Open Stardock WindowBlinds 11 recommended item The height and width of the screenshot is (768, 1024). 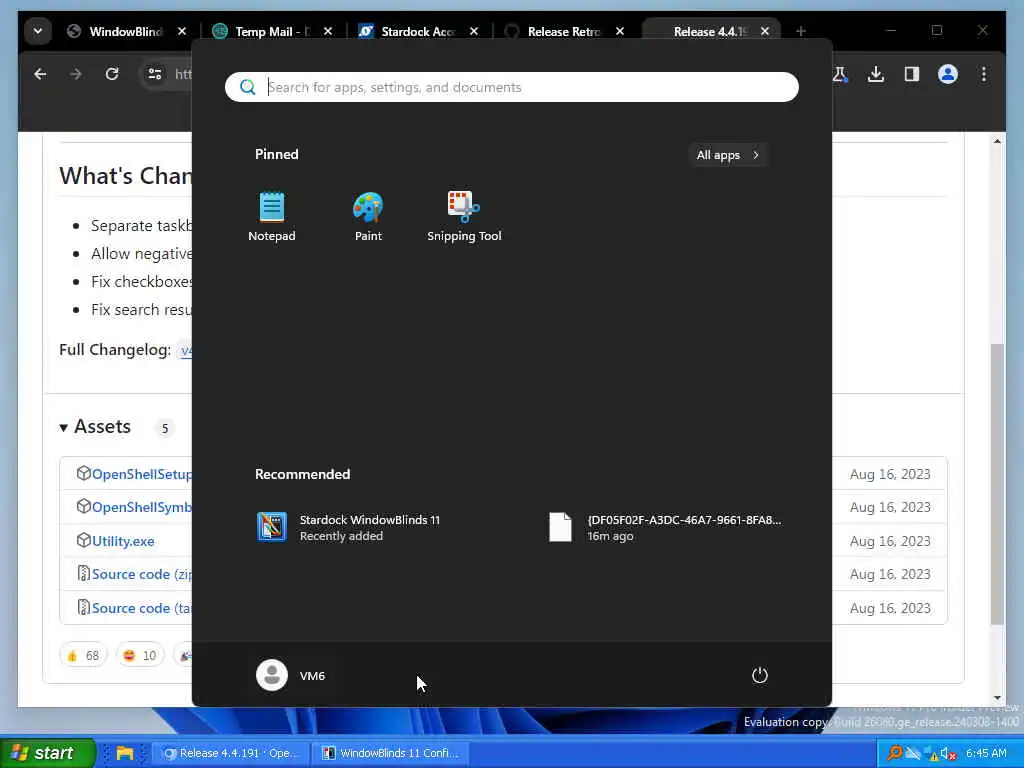(x=349, y=527)
